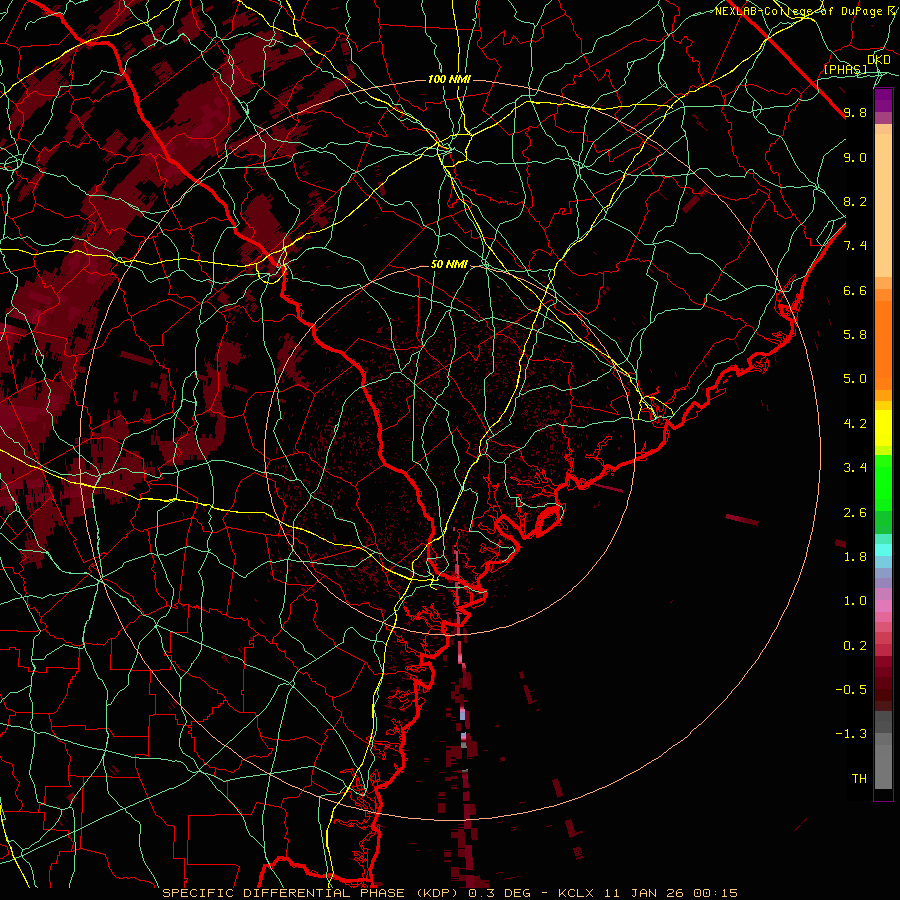Click the 50 NMI range ring label
The height and width of the screenshot is (900, 900).
click(x=449, y=265)
